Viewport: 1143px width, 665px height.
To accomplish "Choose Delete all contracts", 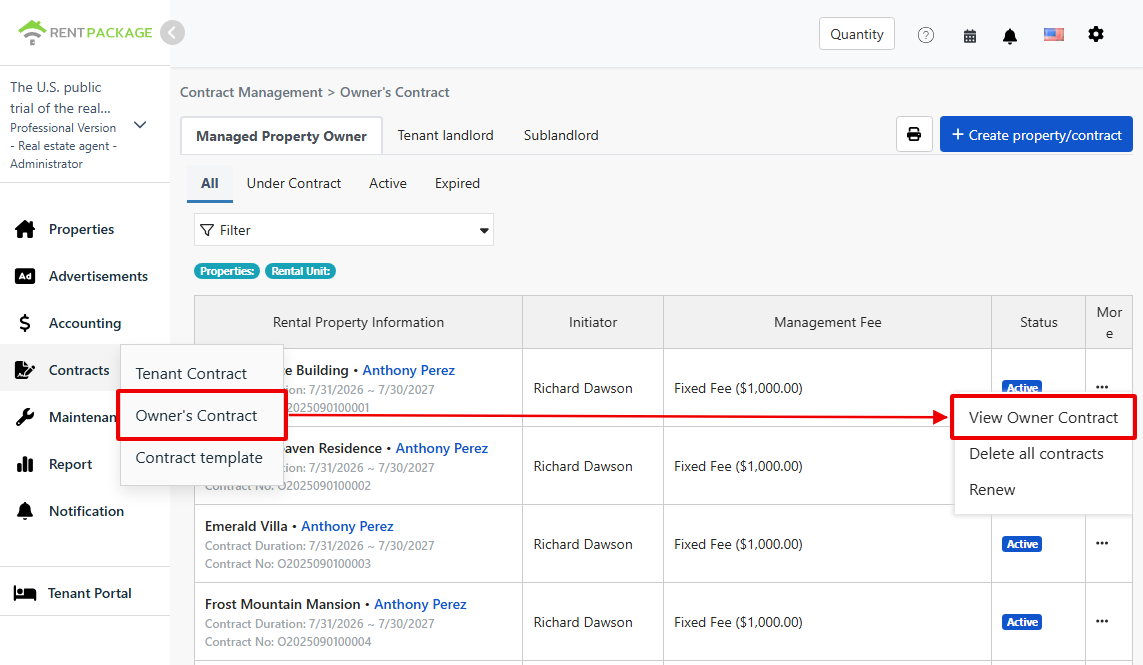I will pyautogui.click(x=1036, y=454).
